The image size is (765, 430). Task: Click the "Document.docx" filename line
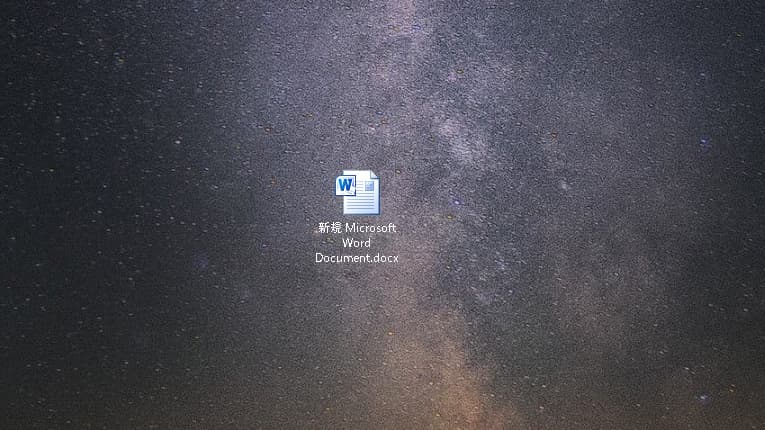click(x=357, y=257)
